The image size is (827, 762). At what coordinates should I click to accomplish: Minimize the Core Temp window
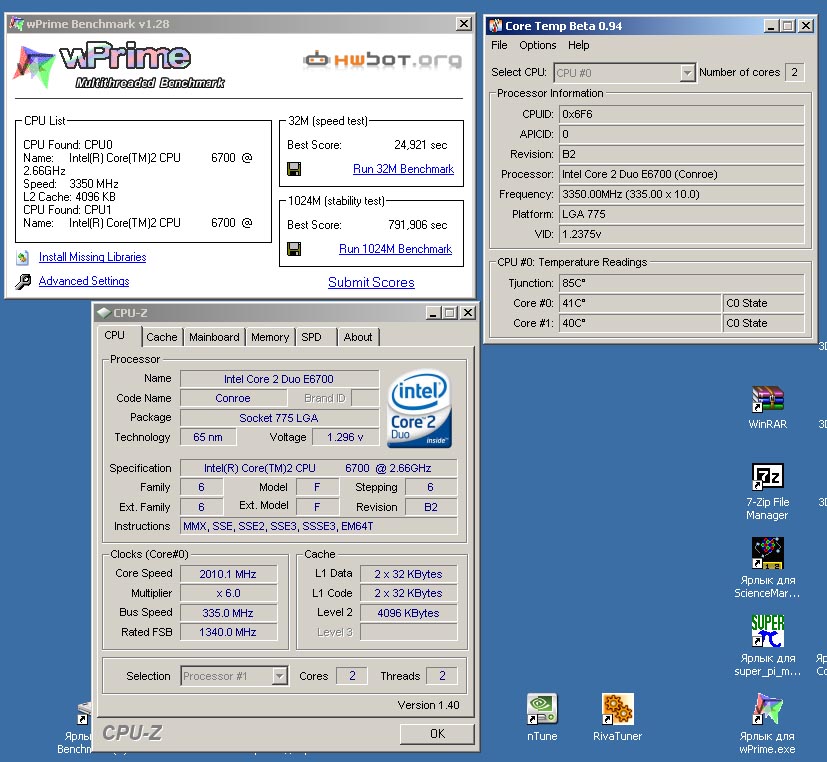click(771, 25)
